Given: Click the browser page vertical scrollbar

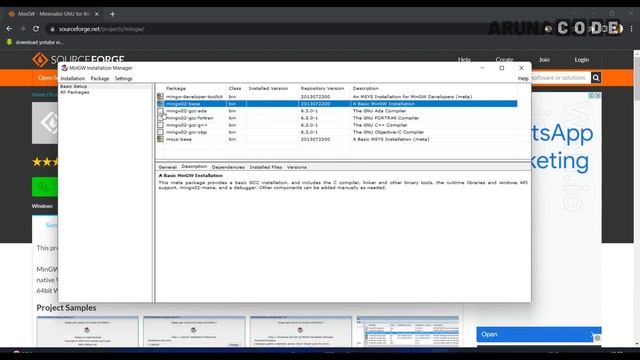Looking at the screenshot, I should tap(637, 78).
